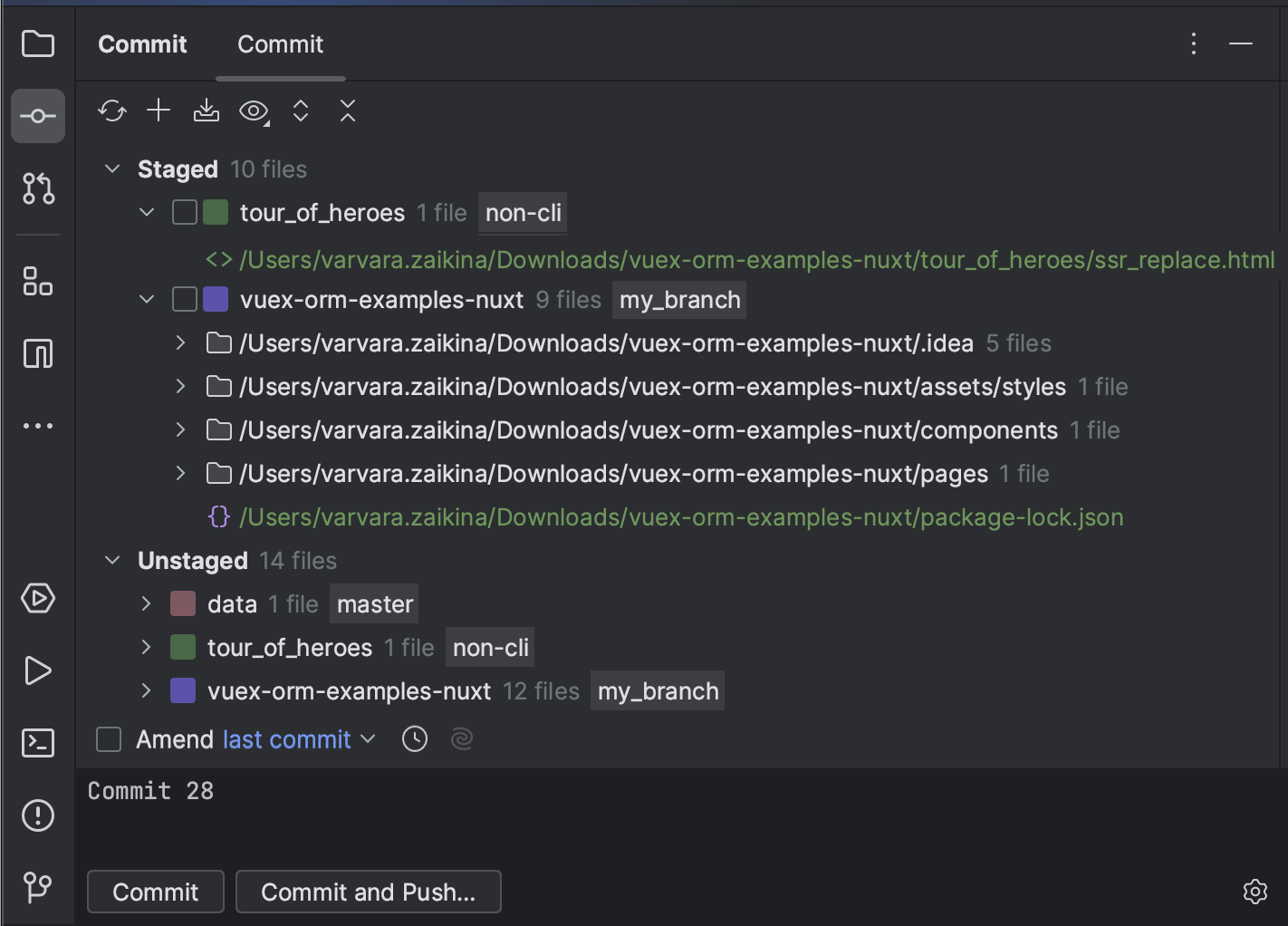Click Collapse All in the toolbar
Image resolution: width=1288 pixels, height=926 pixels.
click(x=348, y=111)
